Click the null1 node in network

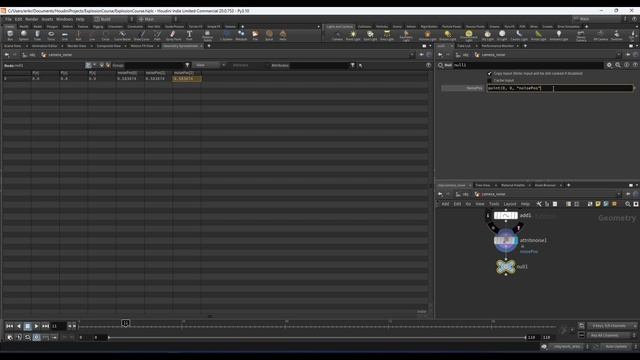coord(506,267)
